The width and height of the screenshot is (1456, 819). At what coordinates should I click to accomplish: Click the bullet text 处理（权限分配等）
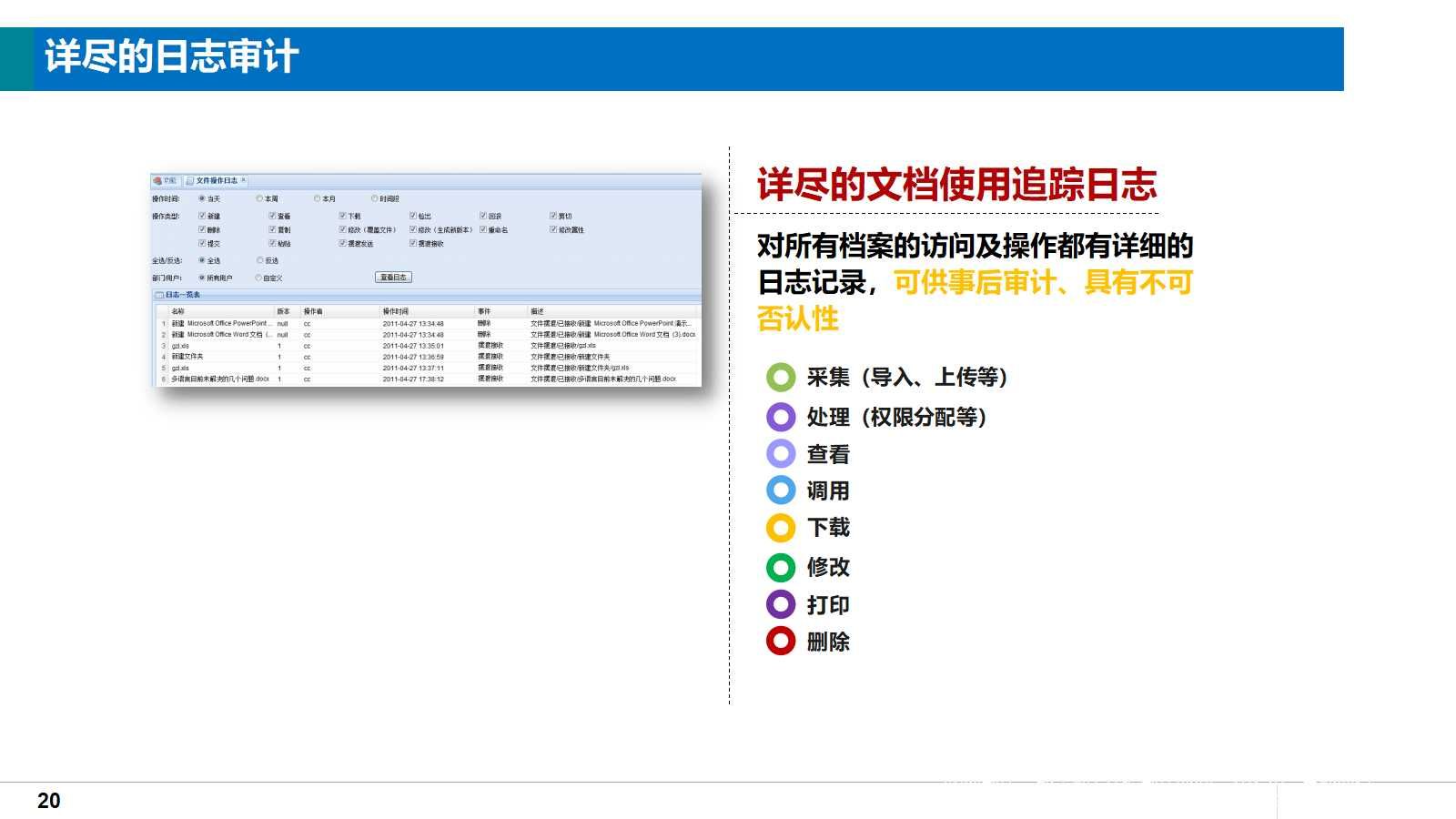897,417
